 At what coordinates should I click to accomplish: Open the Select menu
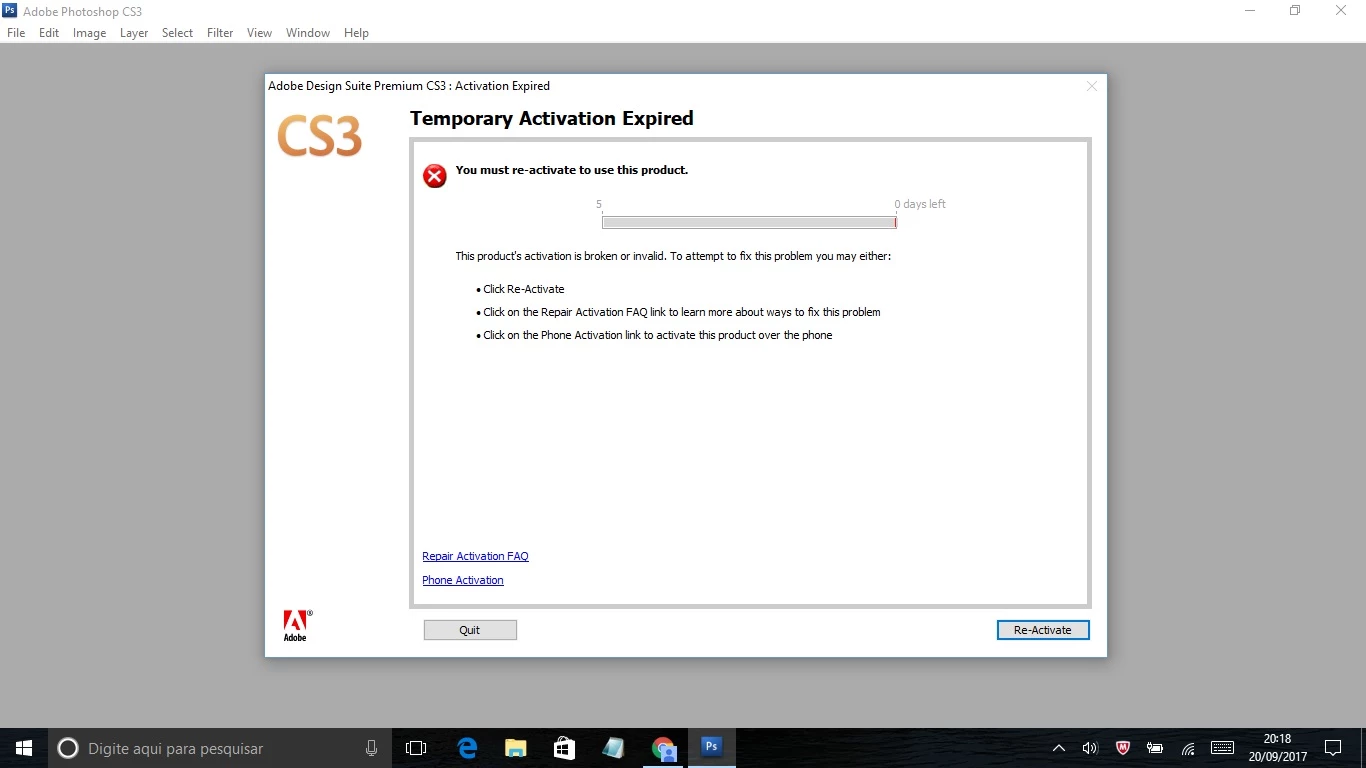pos(177,33)
